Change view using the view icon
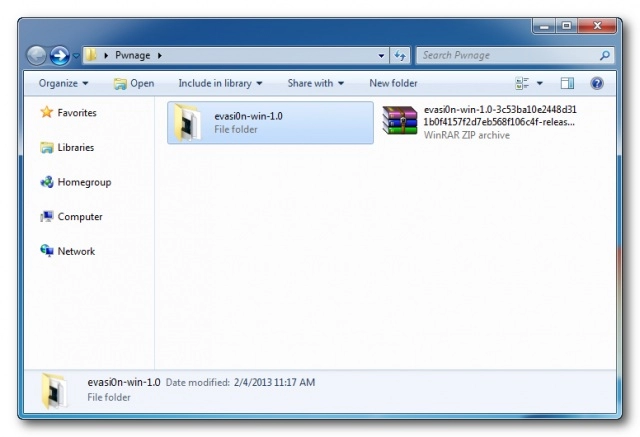Viewport: 640px width, 437px height. tap(522, 83)
